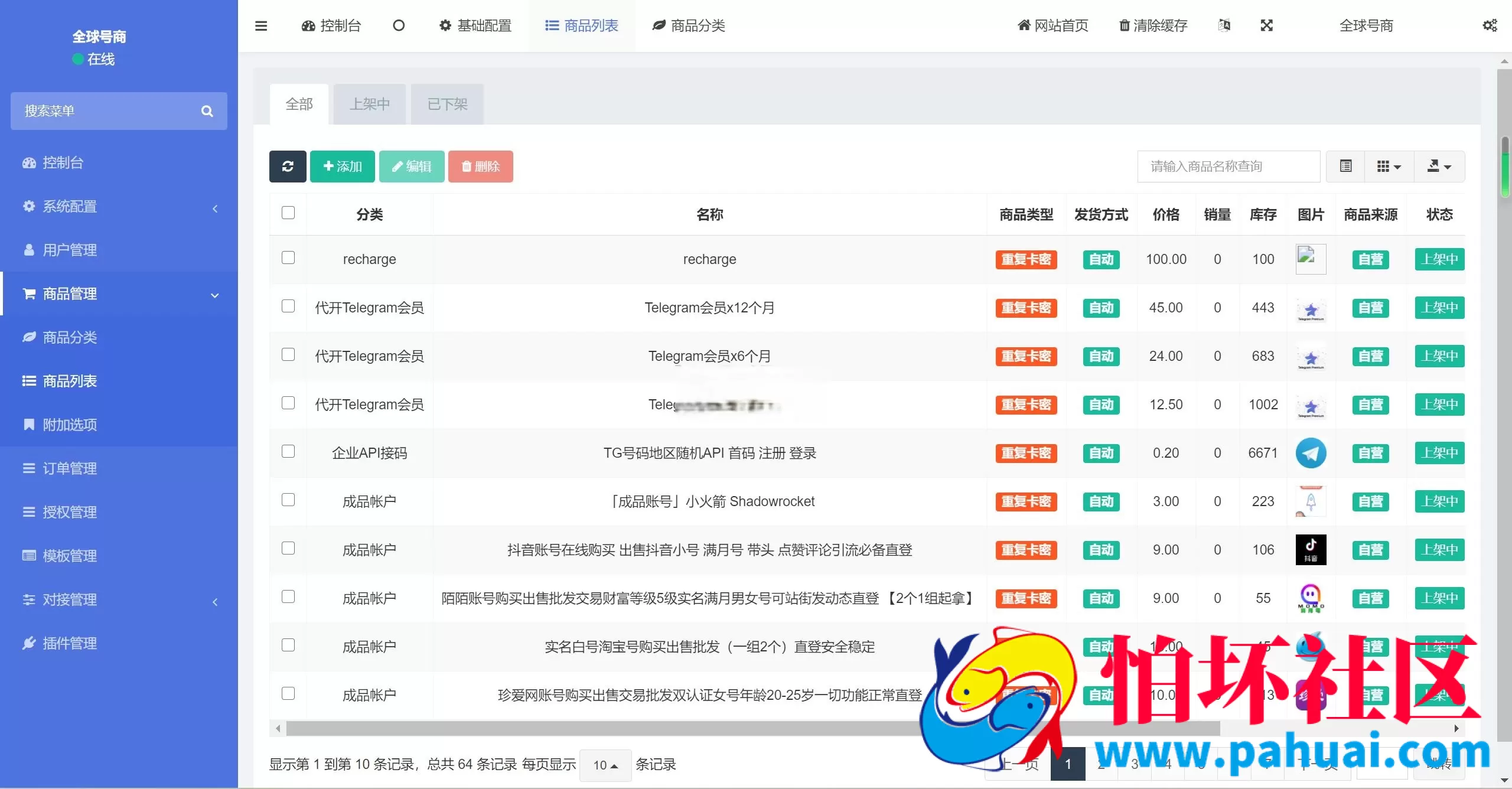1512x789 pixels.
Task: Click the hamburger menu icon beside the sidebar
Action: 261,25
